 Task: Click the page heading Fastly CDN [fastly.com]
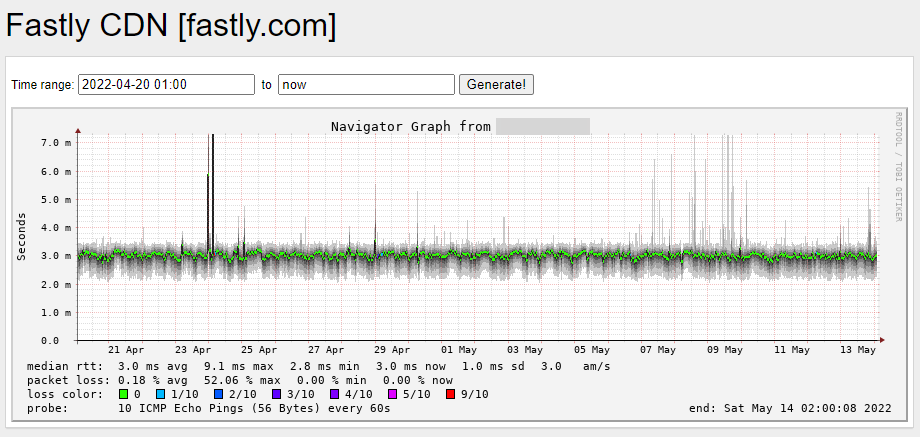click(x=171, y=26)
